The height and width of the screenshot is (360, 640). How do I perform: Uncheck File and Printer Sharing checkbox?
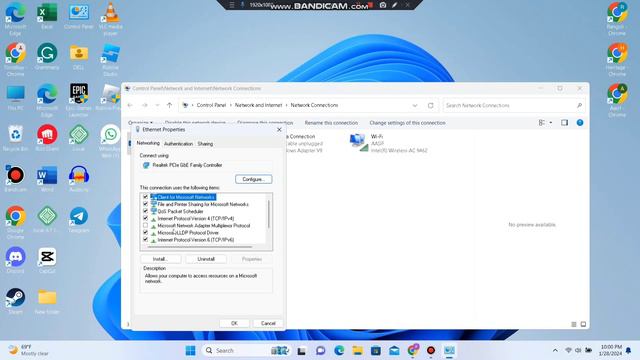145,204
